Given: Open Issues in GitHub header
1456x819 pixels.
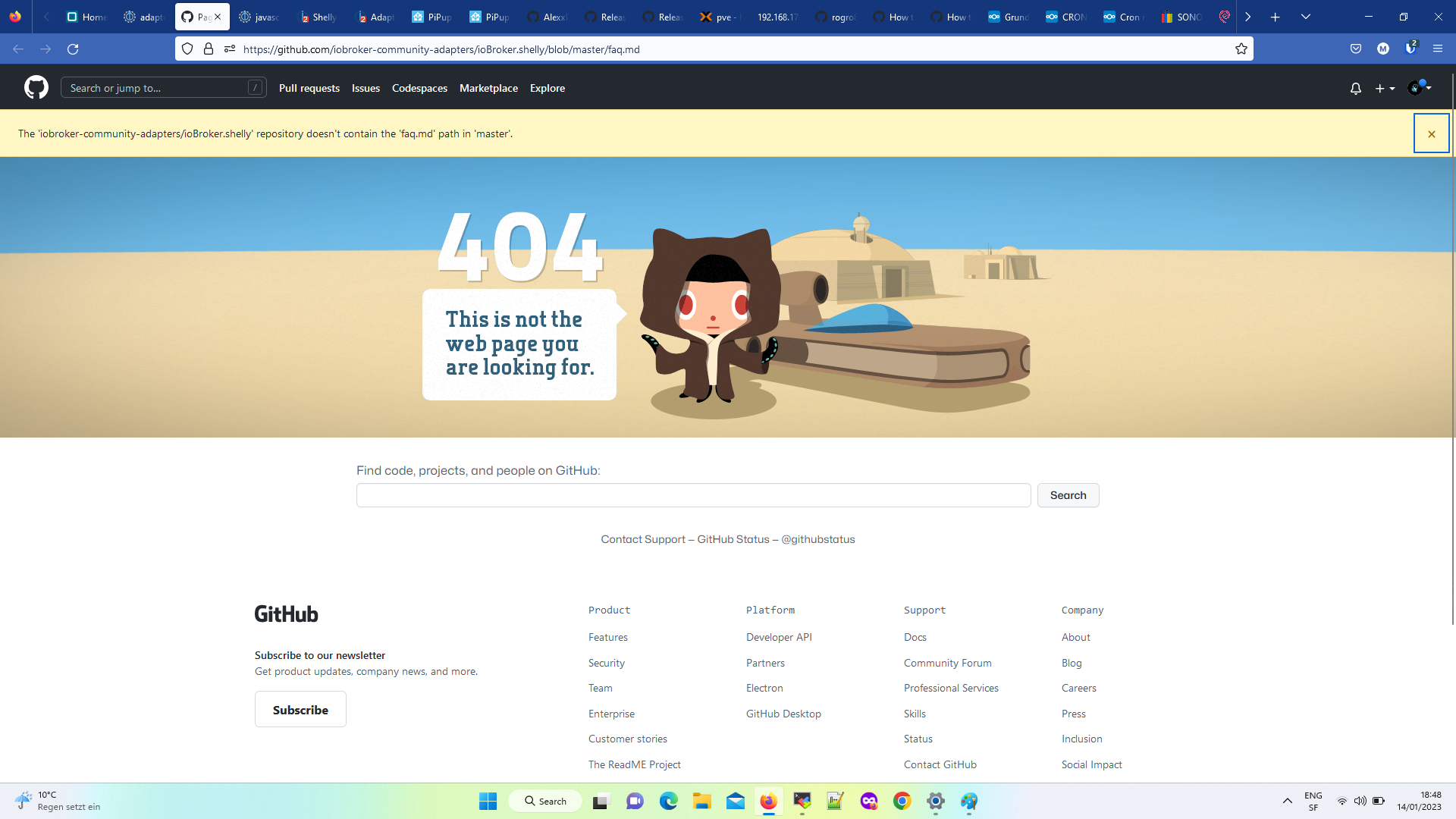Looking at the screenshot, I should point(366,89).
